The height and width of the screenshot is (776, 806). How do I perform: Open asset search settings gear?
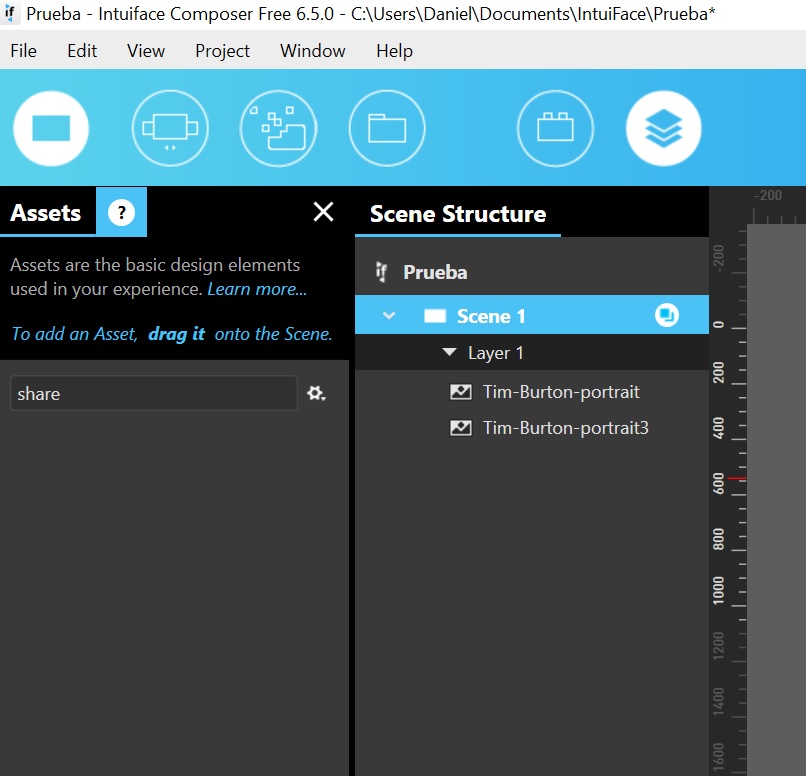[317, 394]
